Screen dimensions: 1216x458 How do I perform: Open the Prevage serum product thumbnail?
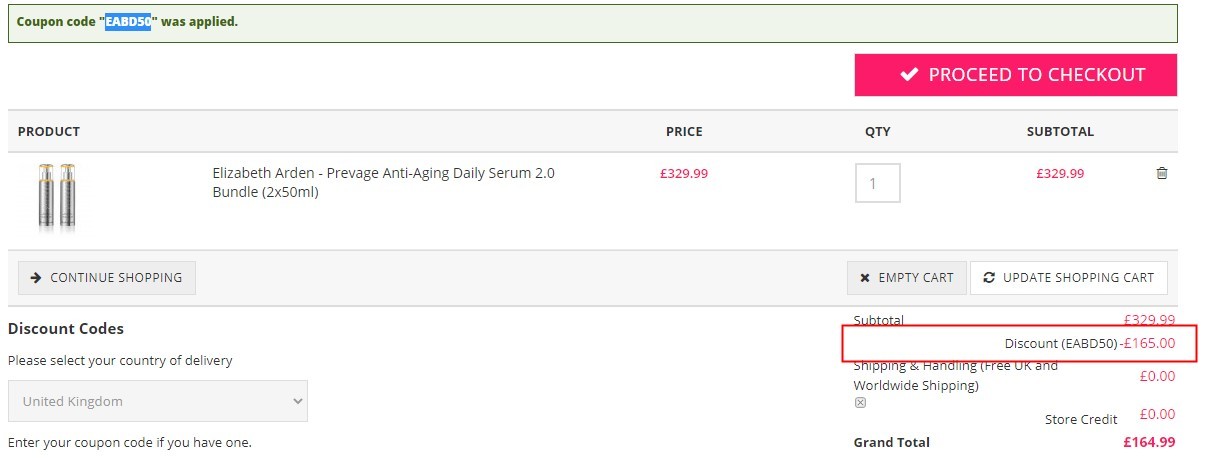55,197
